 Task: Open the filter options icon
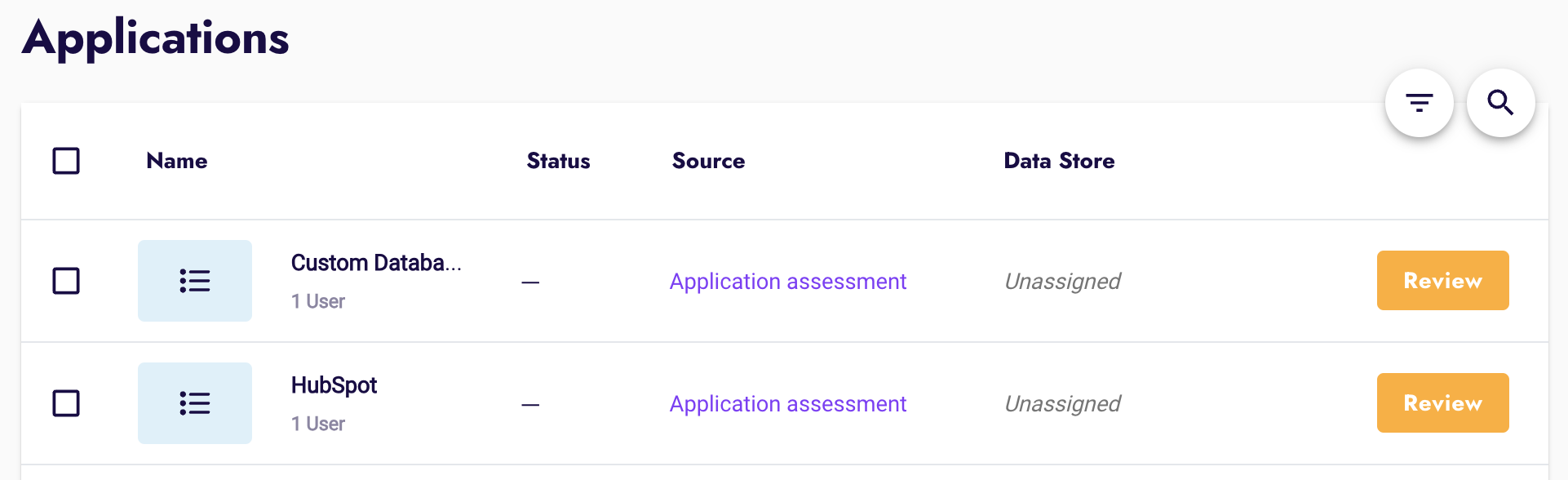coord(1419,103)
